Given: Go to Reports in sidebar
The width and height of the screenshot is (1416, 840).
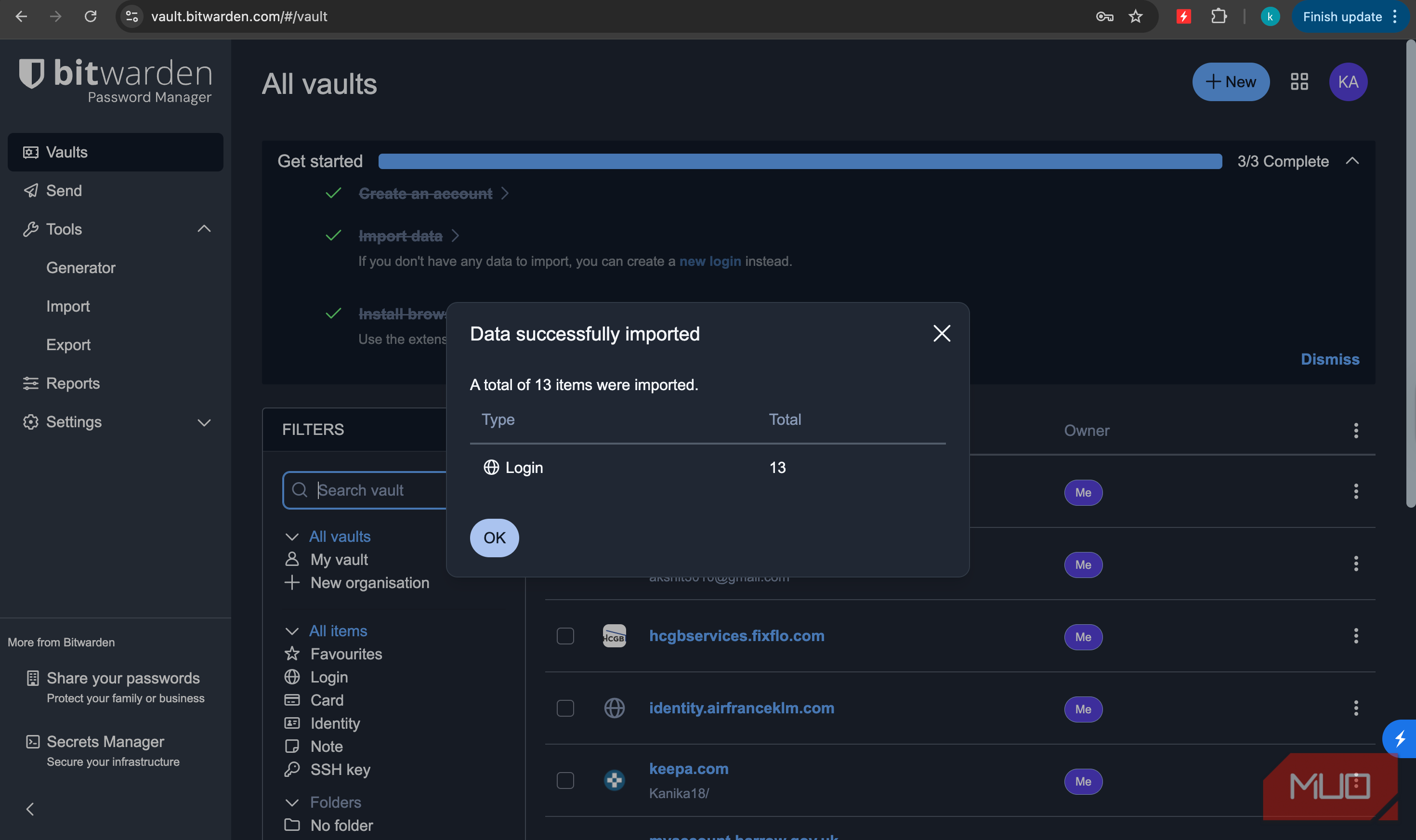Looking at the screenshot, I should pos(72,383).
